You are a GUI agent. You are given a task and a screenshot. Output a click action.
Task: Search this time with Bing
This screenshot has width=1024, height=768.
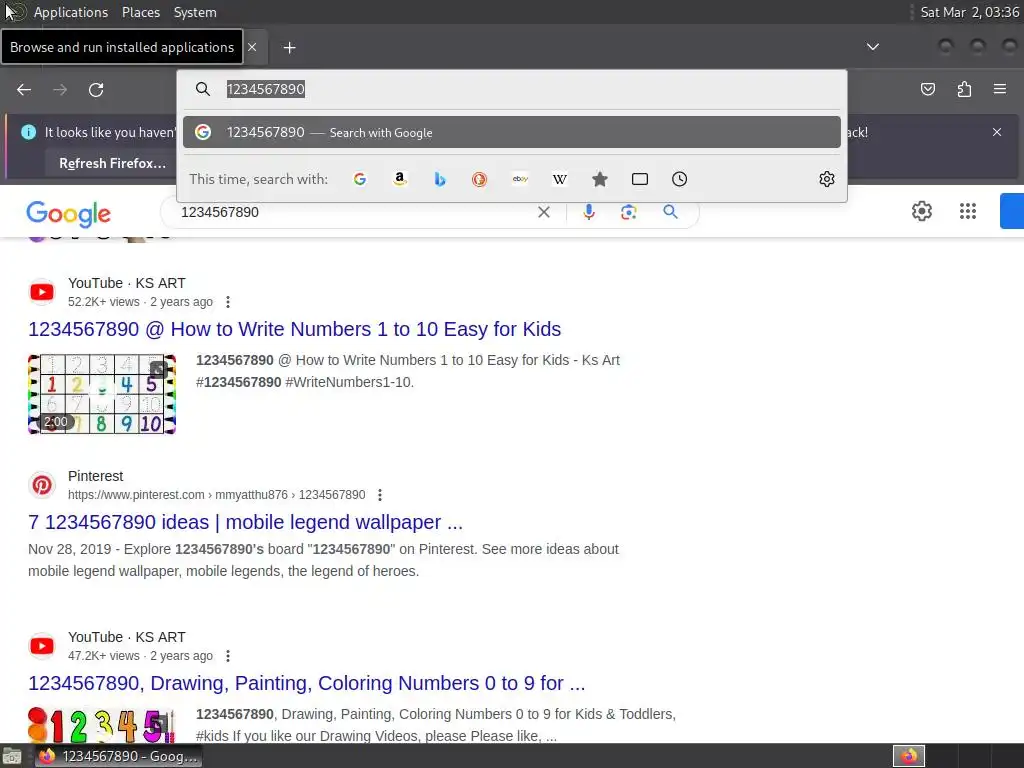440,179
